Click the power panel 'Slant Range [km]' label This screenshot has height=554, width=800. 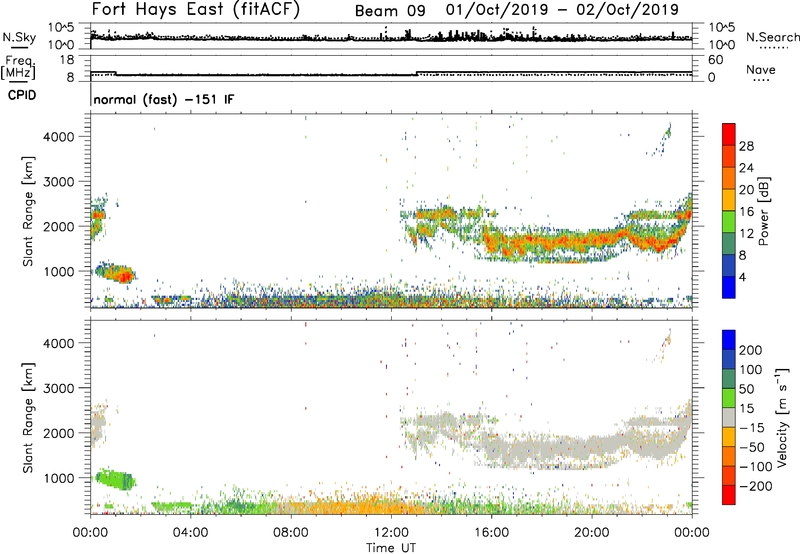tap(28, 211)
